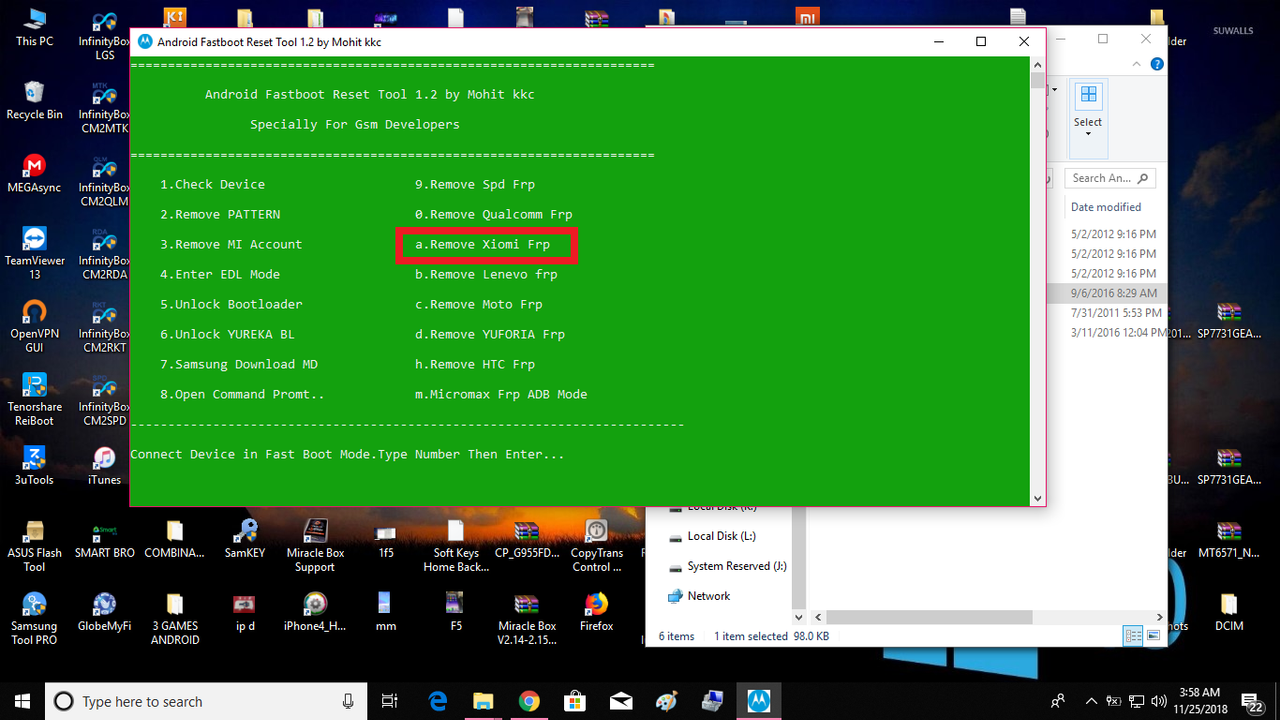Show hidden system tray icons
The width and height of the screenshot is (1280, 720).
click(1091, 701)
